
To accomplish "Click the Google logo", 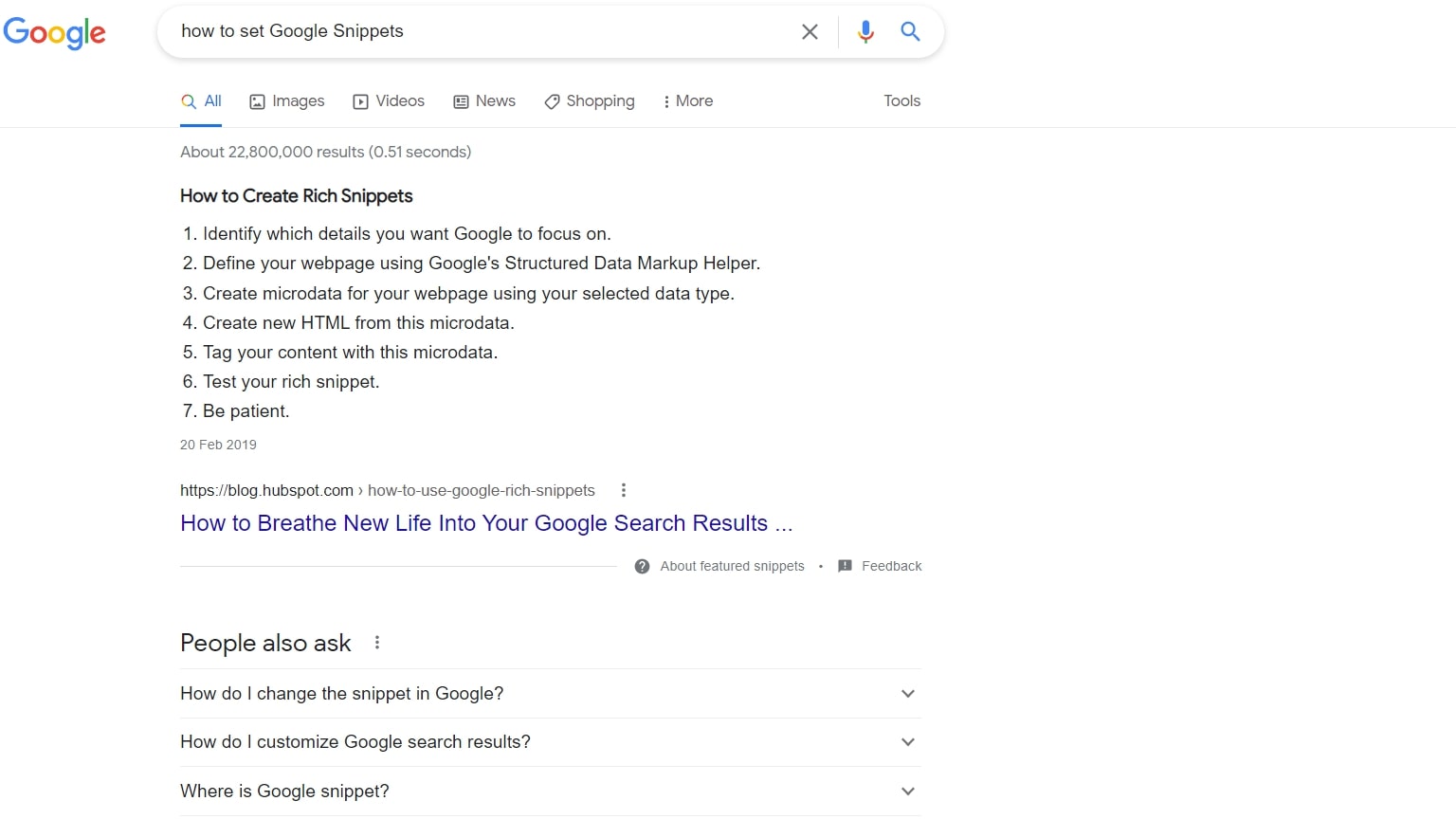I will click(x=54, y=32).
